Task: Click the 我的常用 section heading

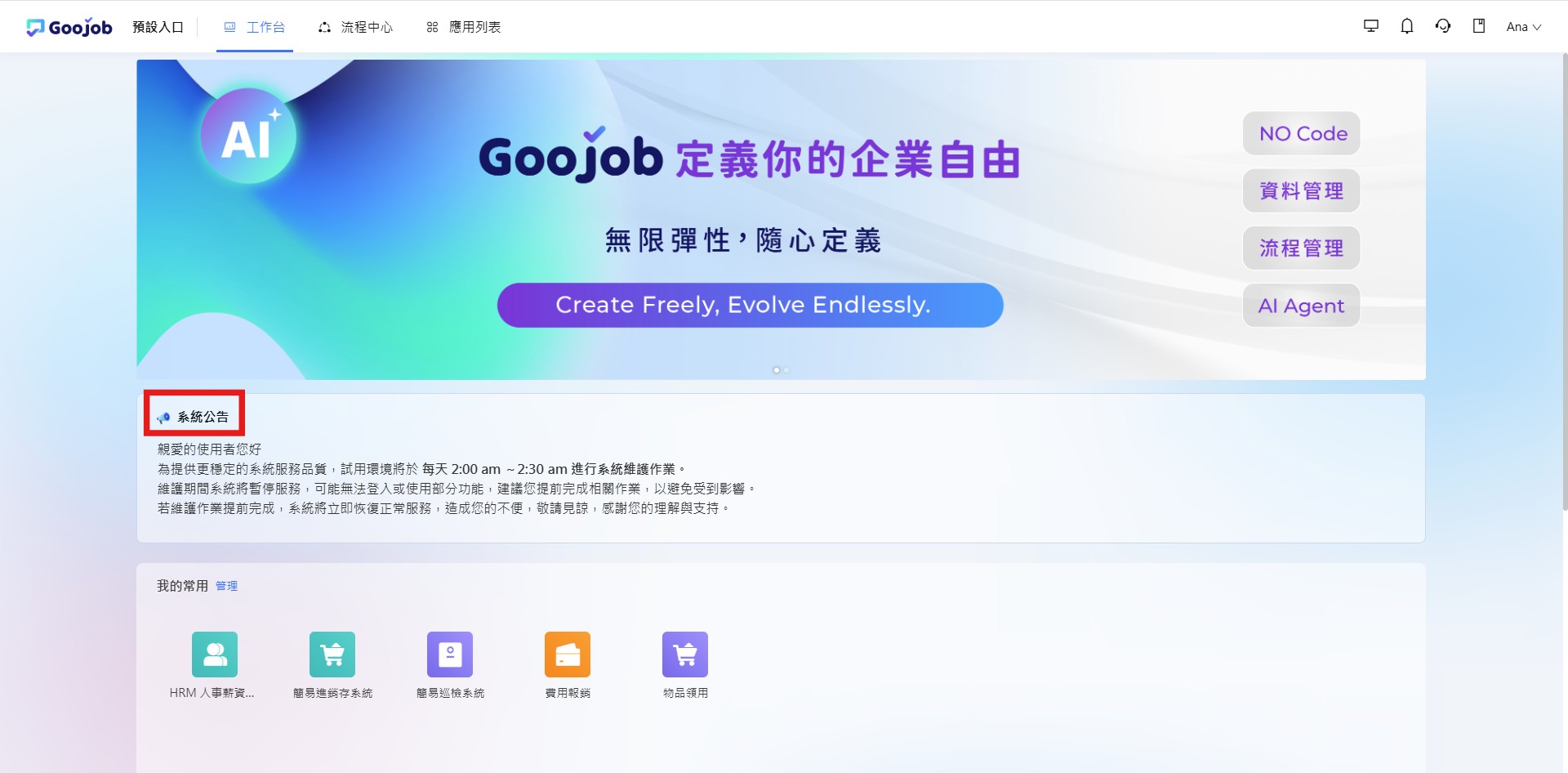Action: (182, 586)
